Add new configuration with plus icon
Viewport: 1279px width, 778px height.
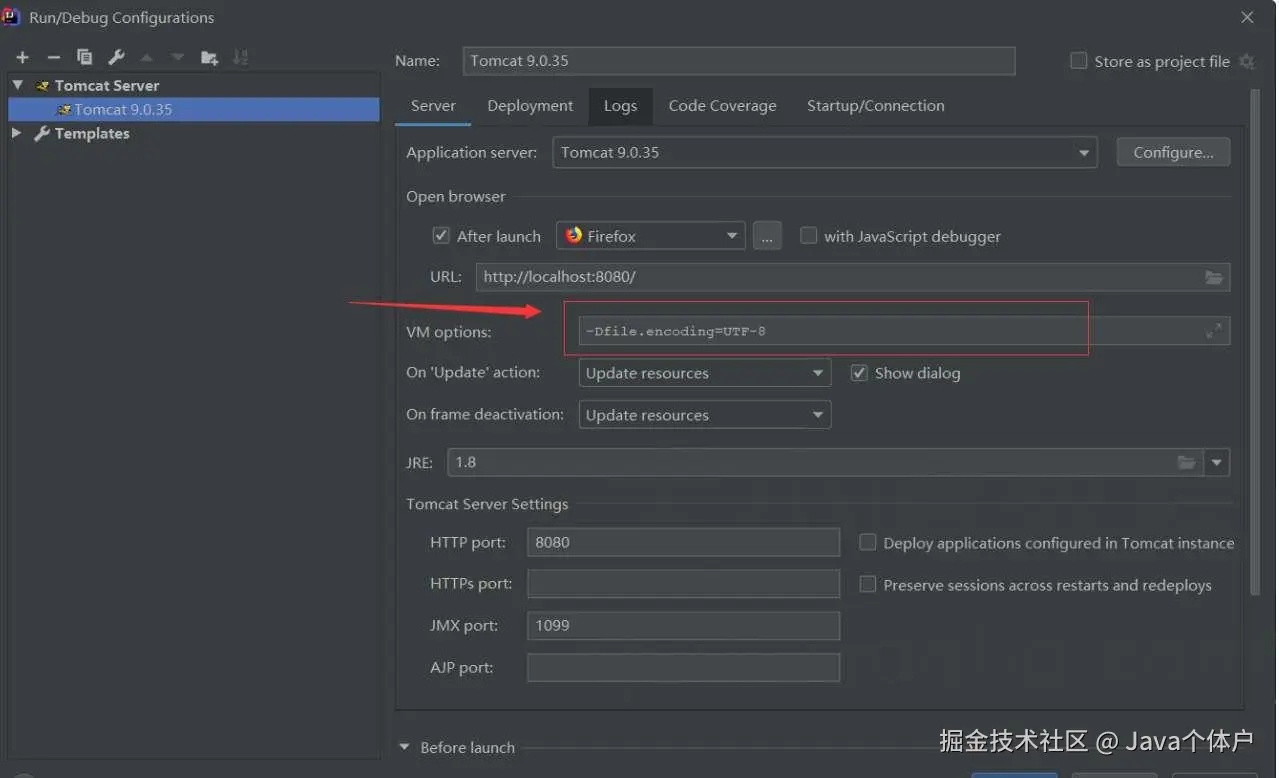(x=23, y=57)
